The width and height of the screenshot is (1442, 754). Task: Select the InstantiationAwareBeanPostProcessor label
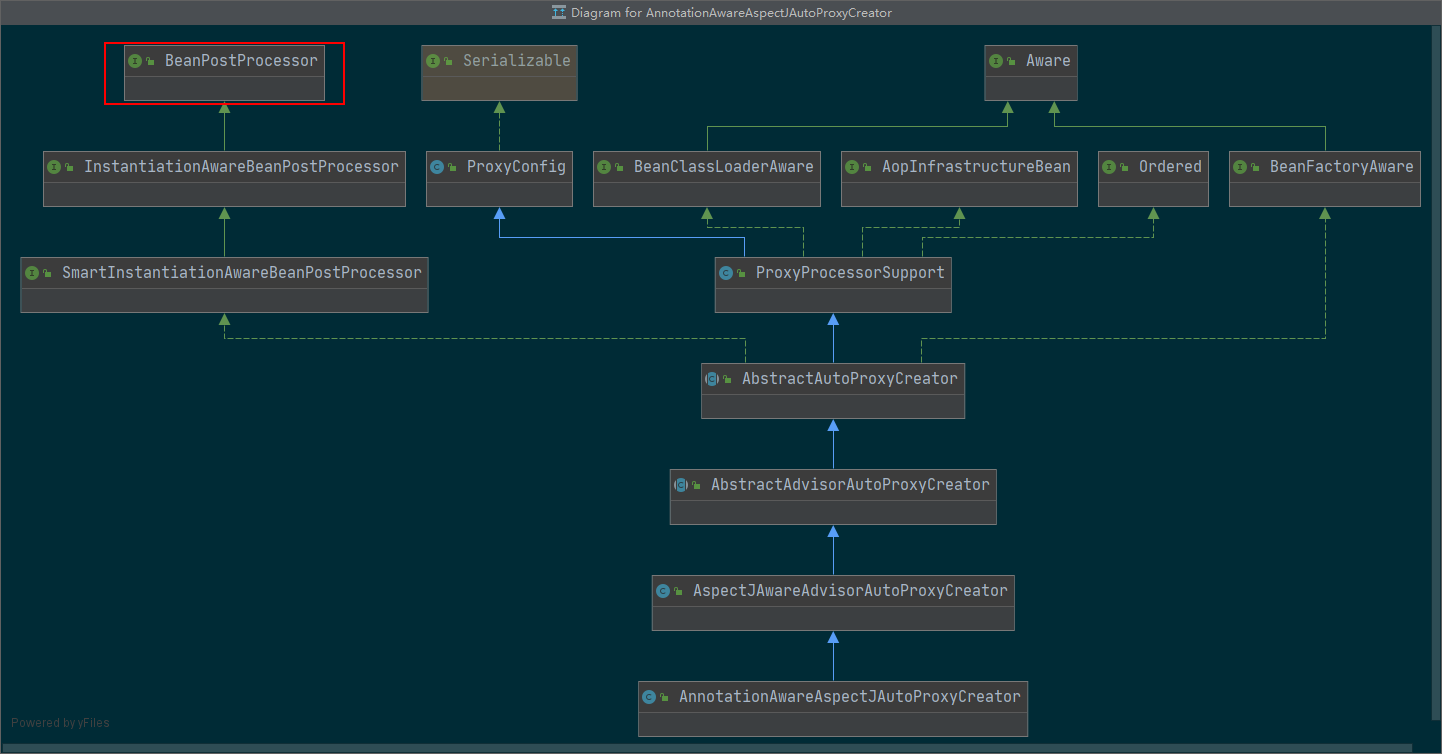(241, 167)
